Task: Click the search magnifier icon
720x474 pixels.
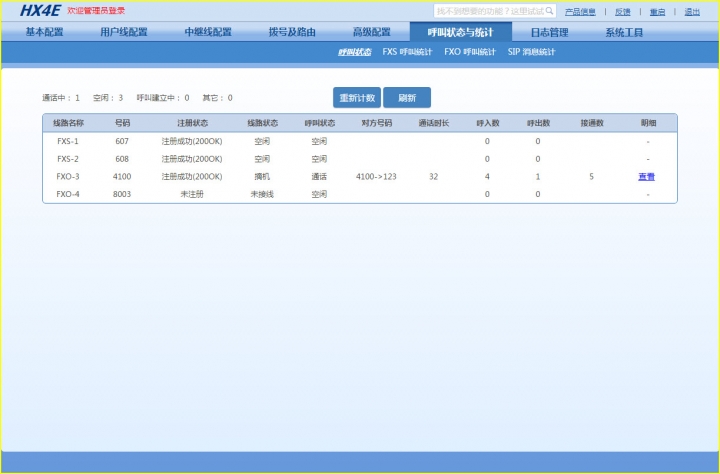Action: point(549,11)
